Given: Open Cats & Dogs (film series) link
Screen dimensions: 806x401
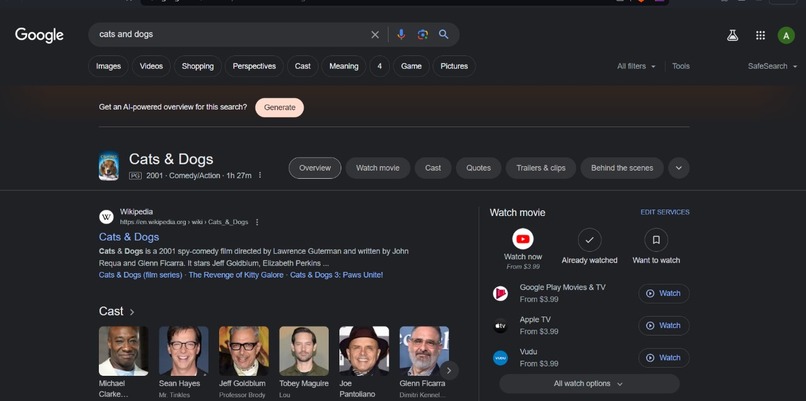Looking at the screenshot, I should point(140,275).
